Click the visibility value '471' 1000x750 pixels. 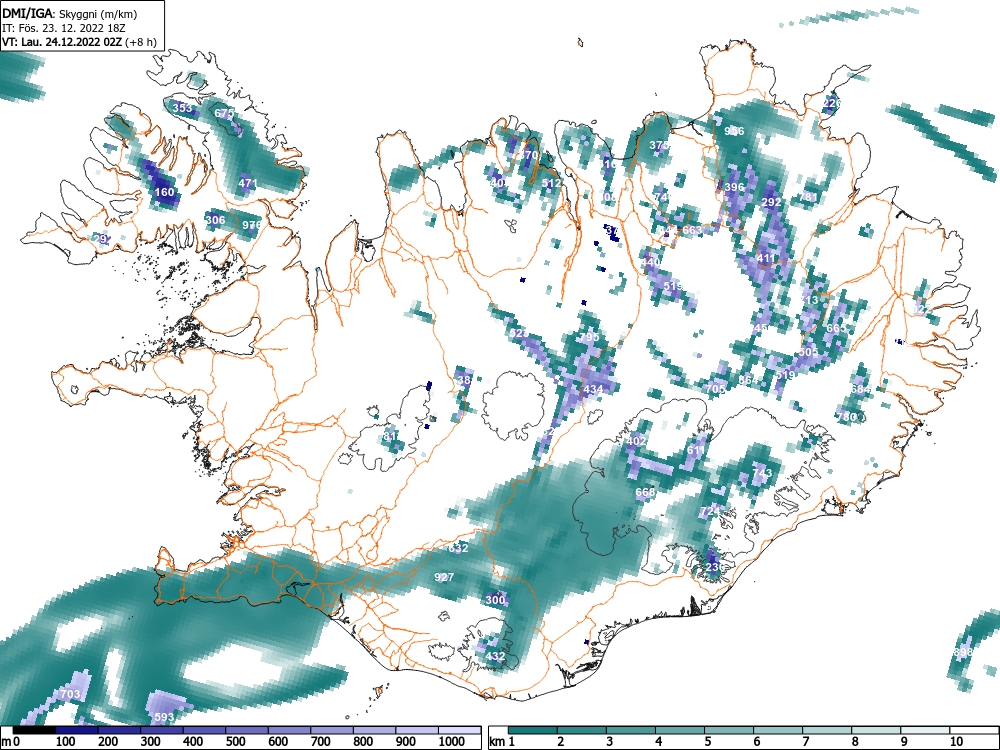click(248, 183)
